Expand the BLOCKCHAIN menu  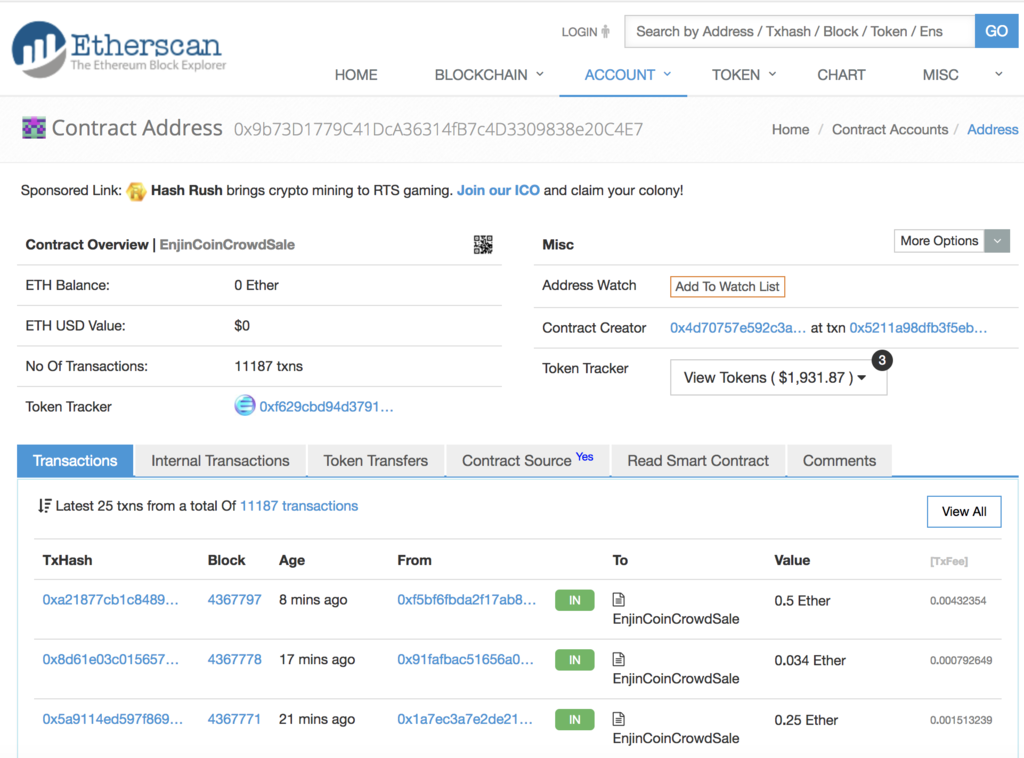point(489,74)
